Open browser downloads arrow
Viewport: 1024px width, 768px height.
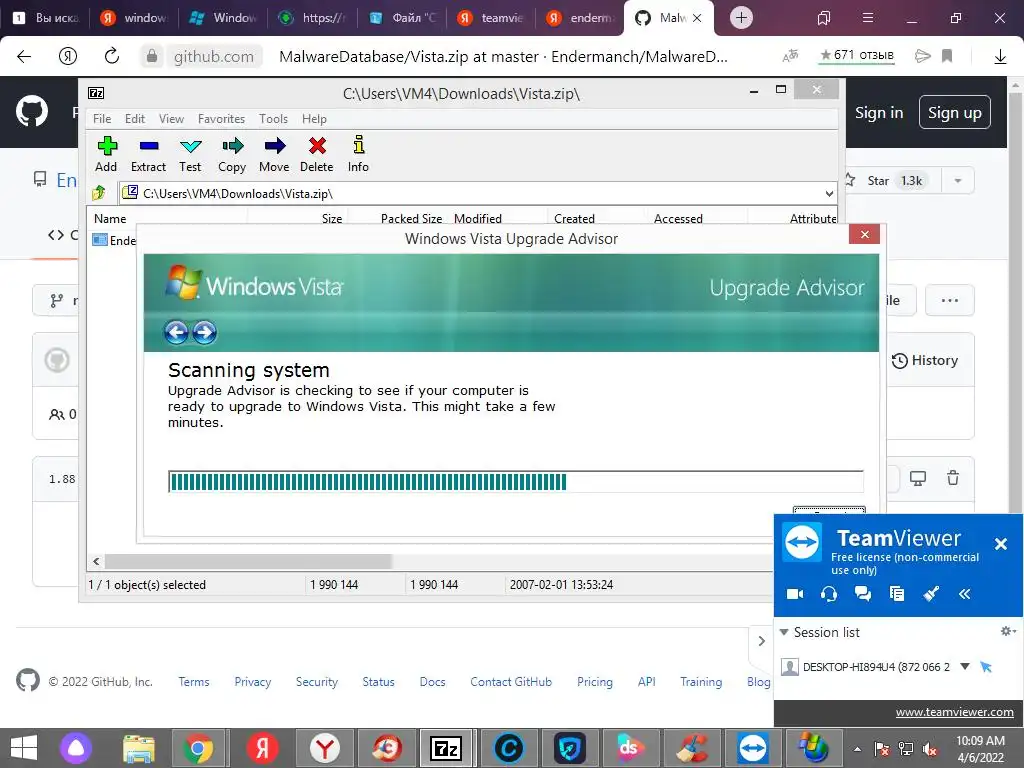coord(1000,57)
